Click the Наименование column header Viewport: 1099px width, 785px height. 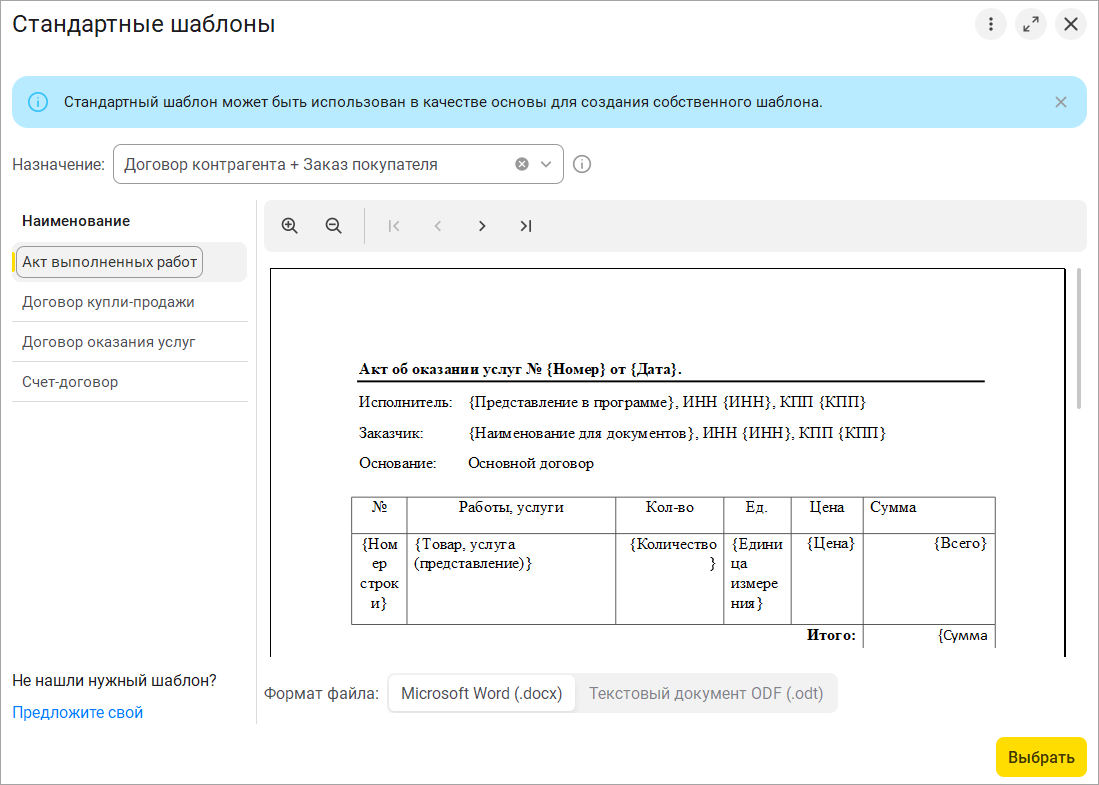(76, 221)
